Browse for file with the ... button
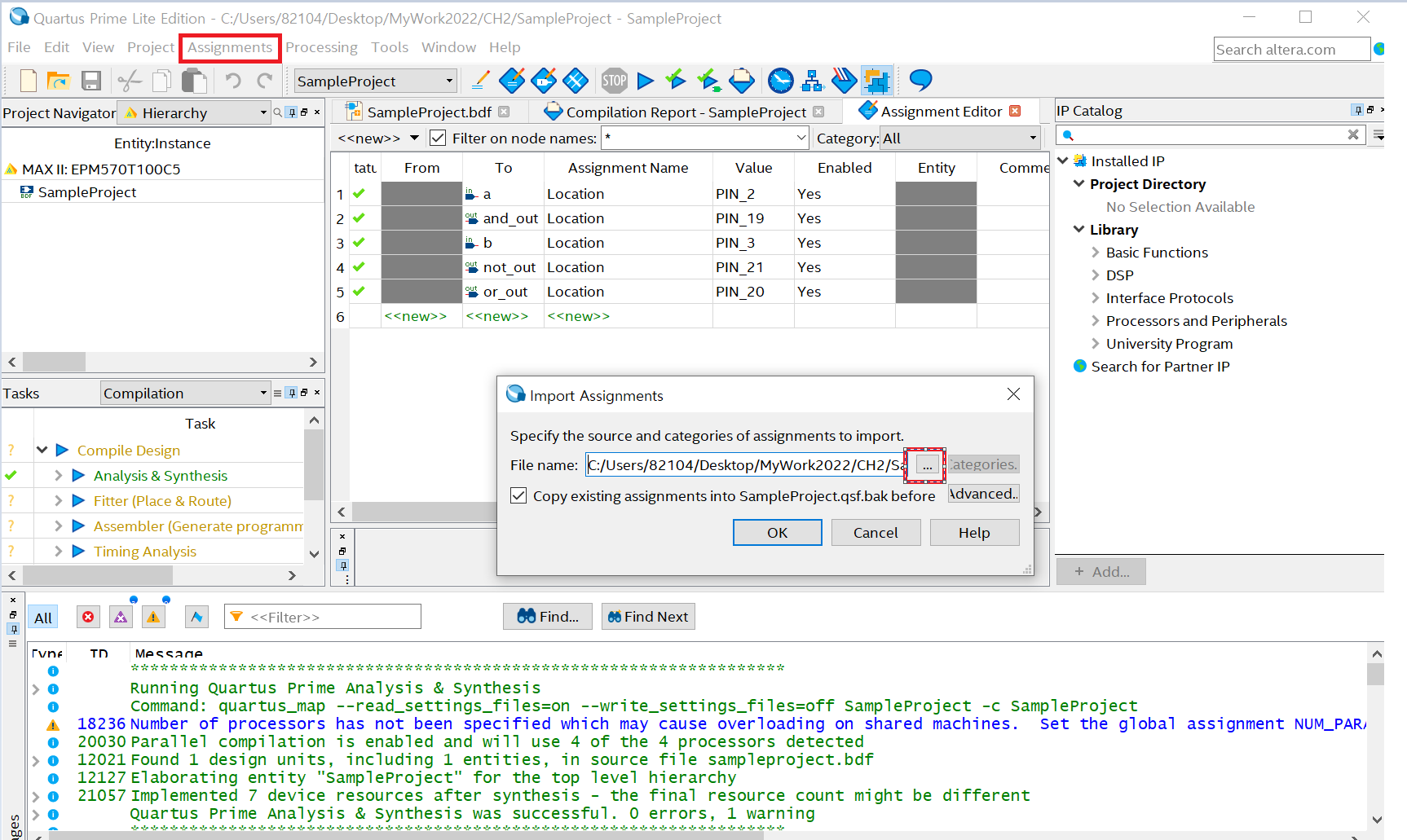Screen dimensions: 1407x840 point(927,464)
